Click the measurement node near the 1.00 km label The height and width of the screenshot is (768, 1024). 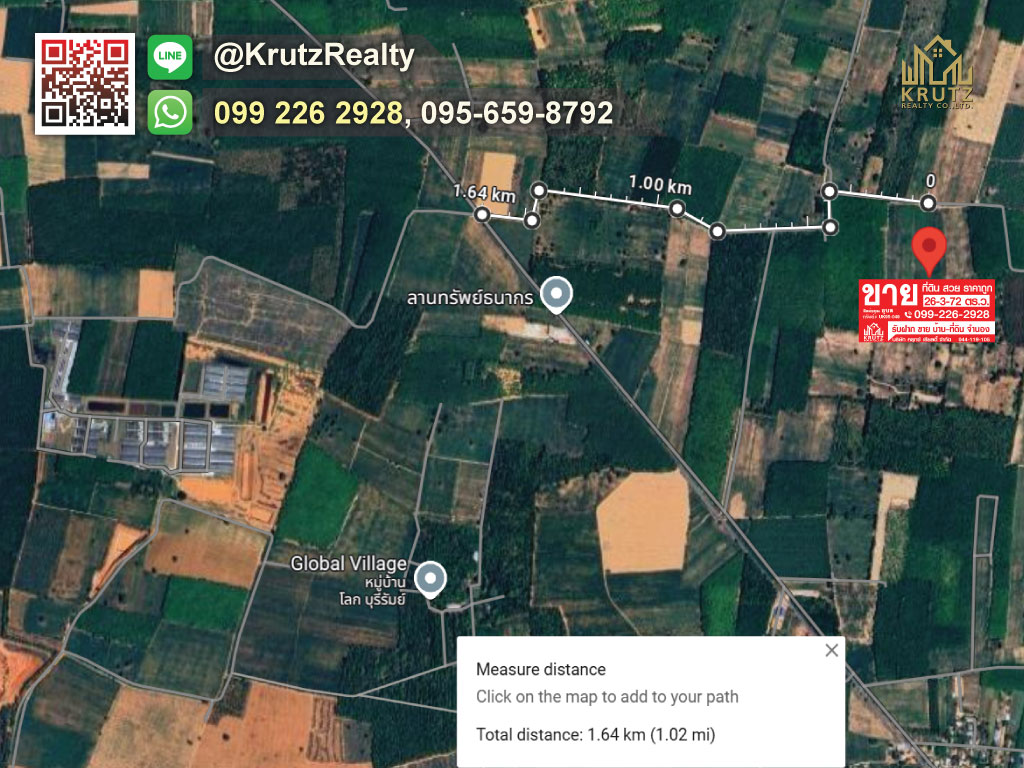677,209
